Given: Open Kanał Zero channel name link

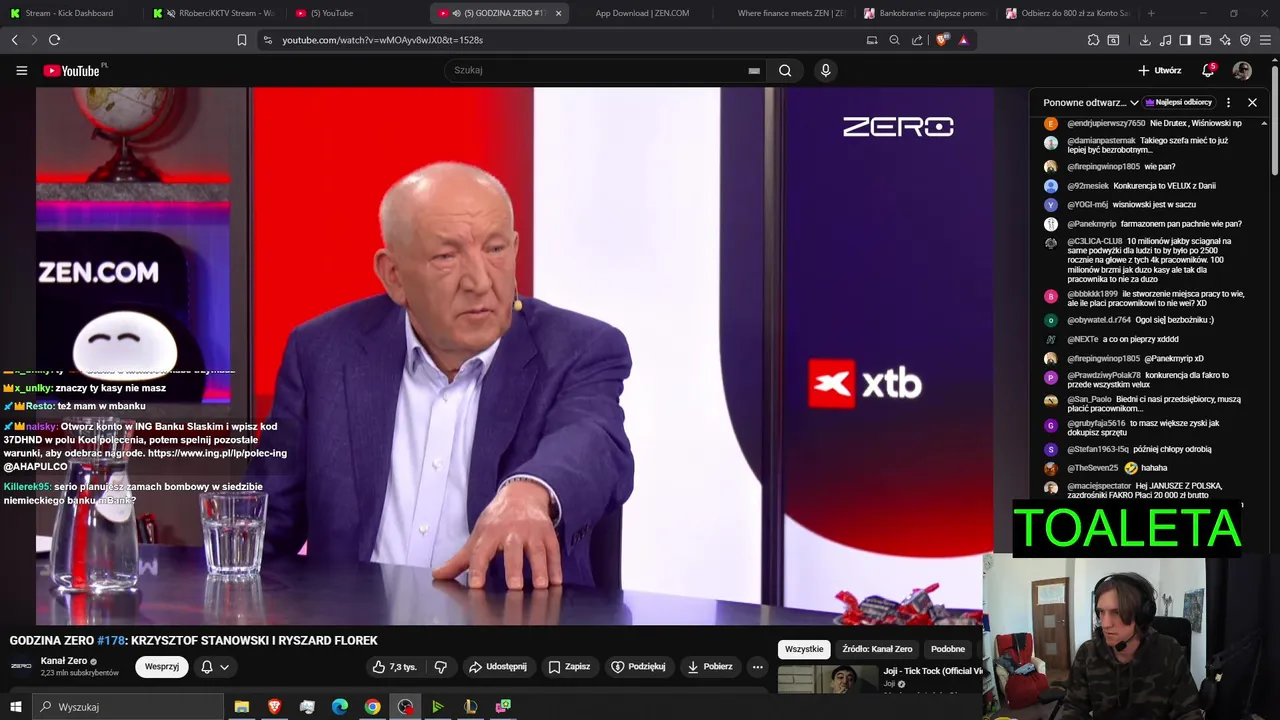Looking at the screenshot, I should tap(64, 661).
